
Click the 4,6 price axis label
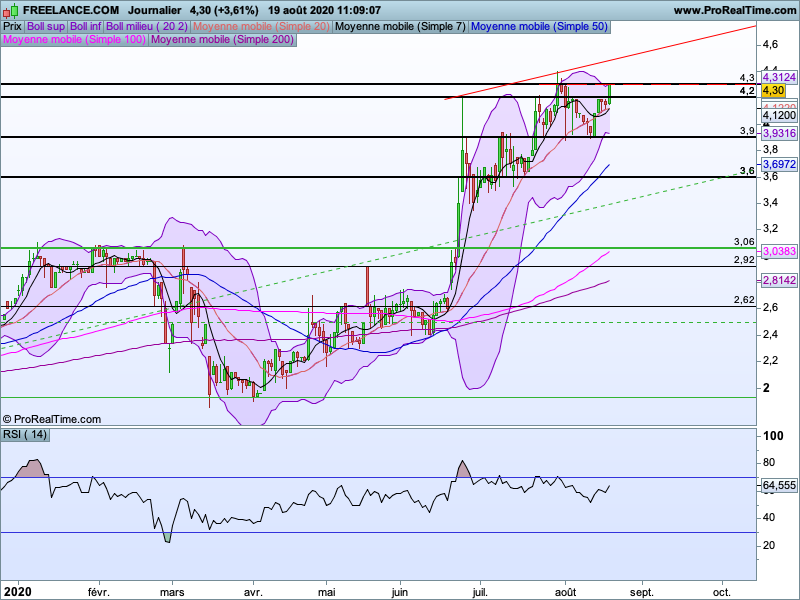(x=770, y=45)
